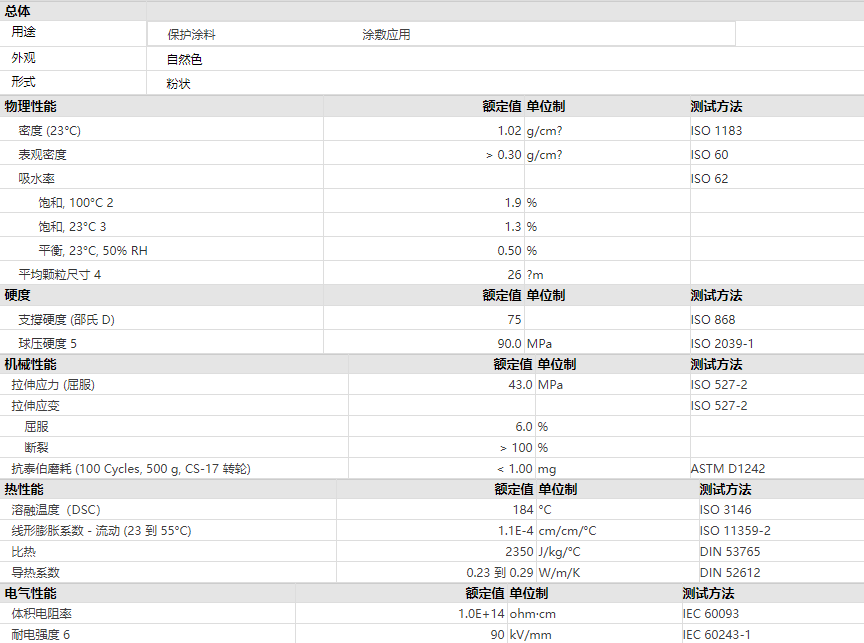This screenshot has height=643, width=864.
Task: Click the 机械性能 section header
Action: point(30,364)
